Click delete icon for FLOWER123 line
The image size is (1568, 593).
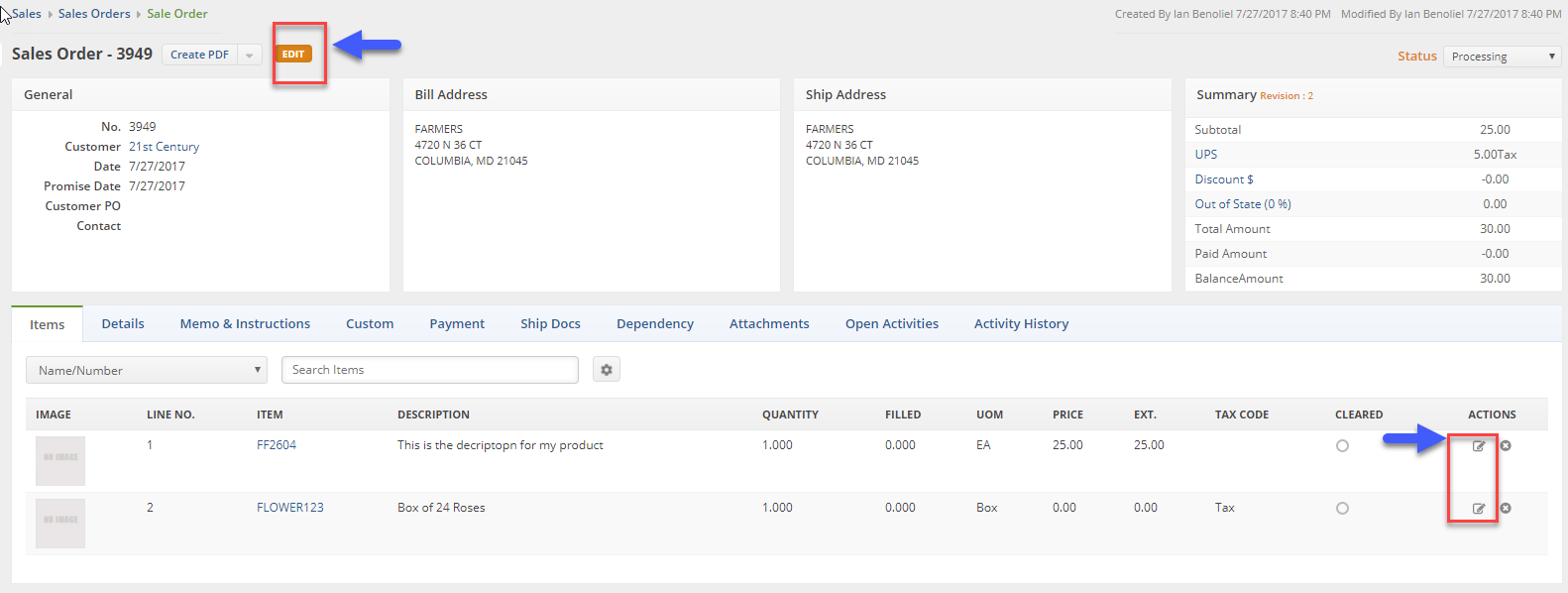[x=1506, y=509]
